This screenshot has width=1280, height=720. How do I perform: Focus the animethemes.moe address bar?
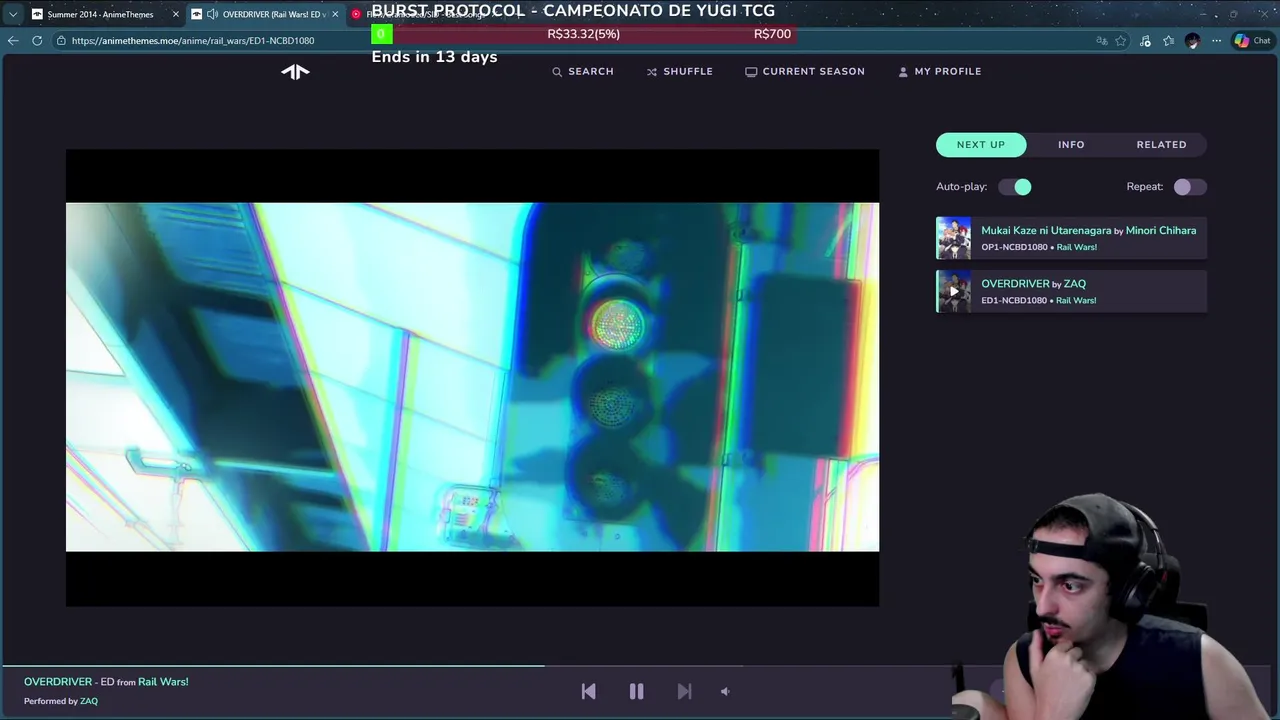click(x=570, y=41)
